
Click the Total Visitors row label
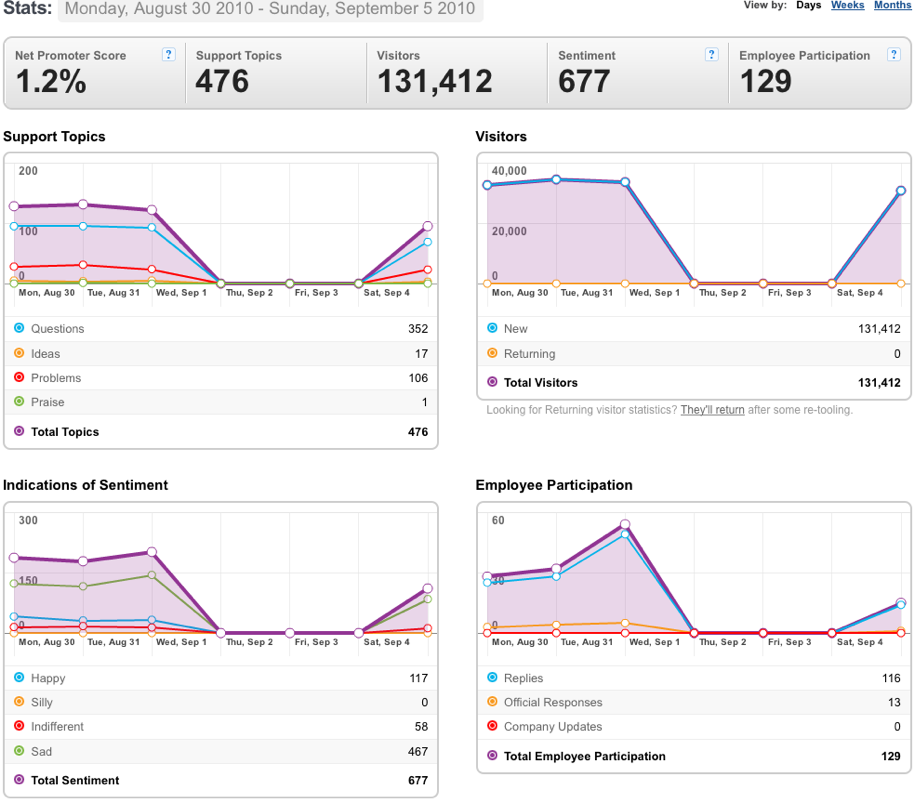point(540,383)
